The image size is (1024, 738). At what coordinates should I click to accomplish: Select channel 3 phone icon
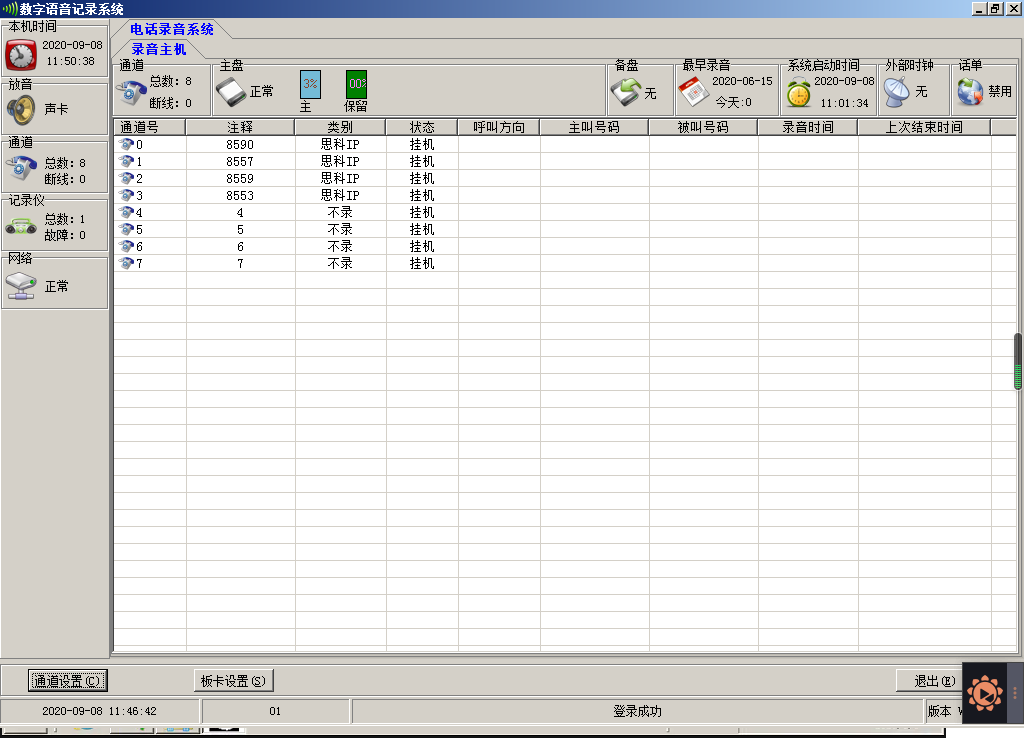click(x=127, y=195)
